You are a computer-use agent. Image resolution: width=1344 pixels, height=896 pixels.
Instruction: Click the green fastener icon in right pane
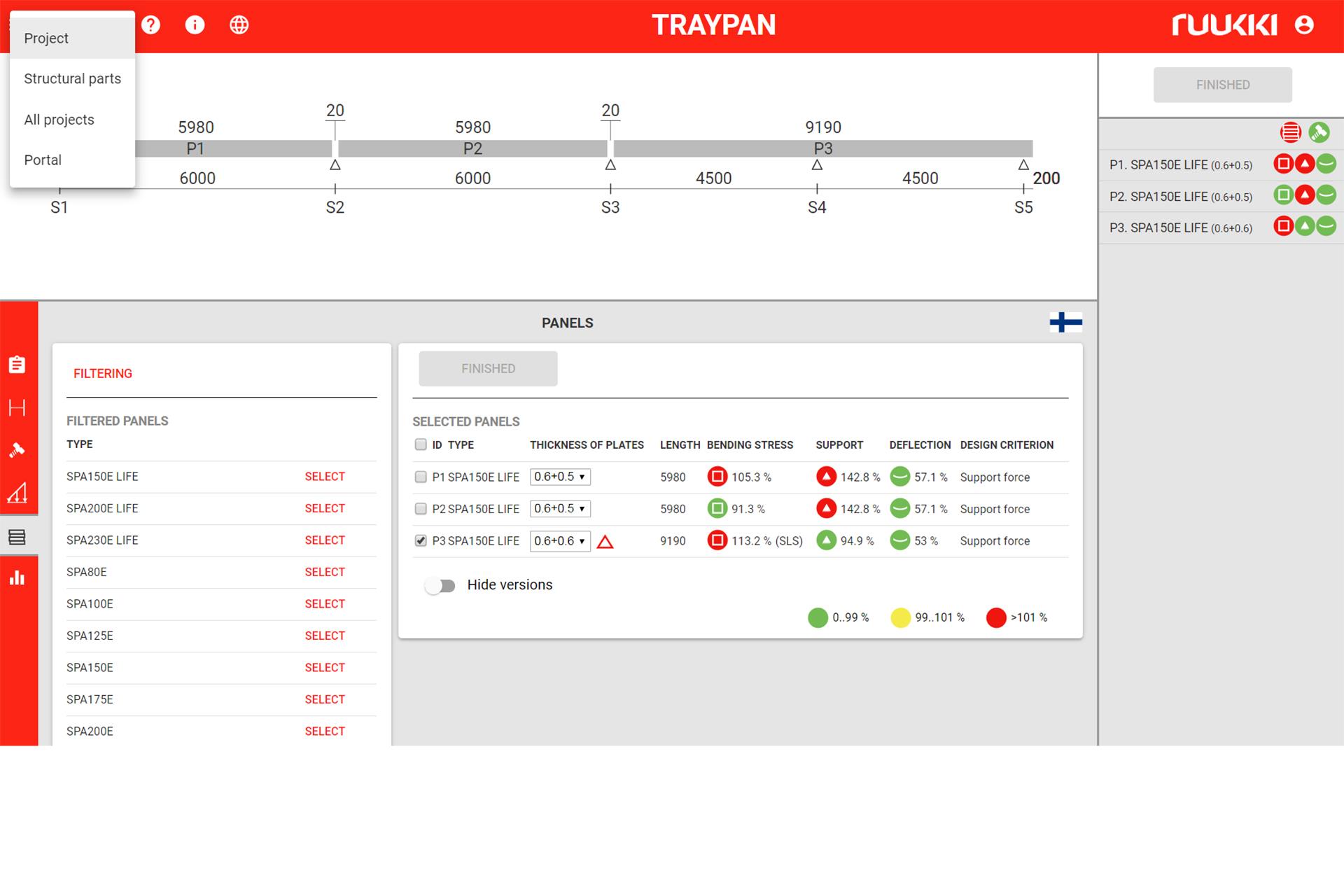tap(1319, 132)
